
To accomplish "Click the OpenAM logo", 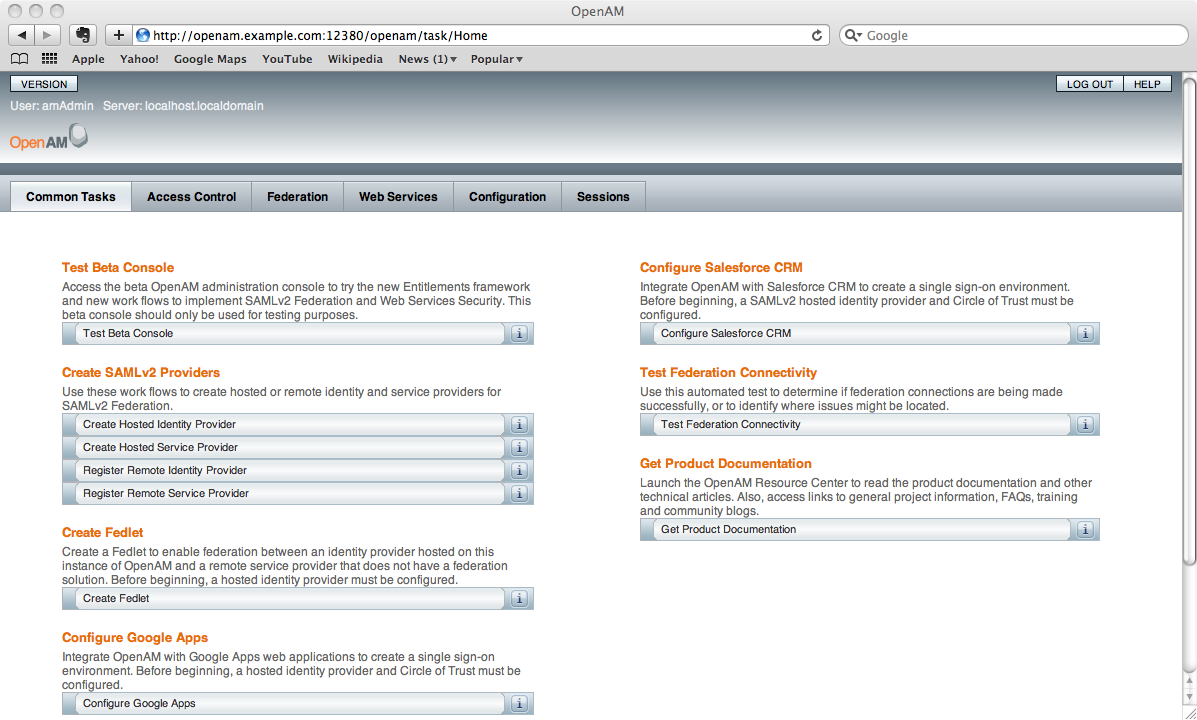I will 49,138.
